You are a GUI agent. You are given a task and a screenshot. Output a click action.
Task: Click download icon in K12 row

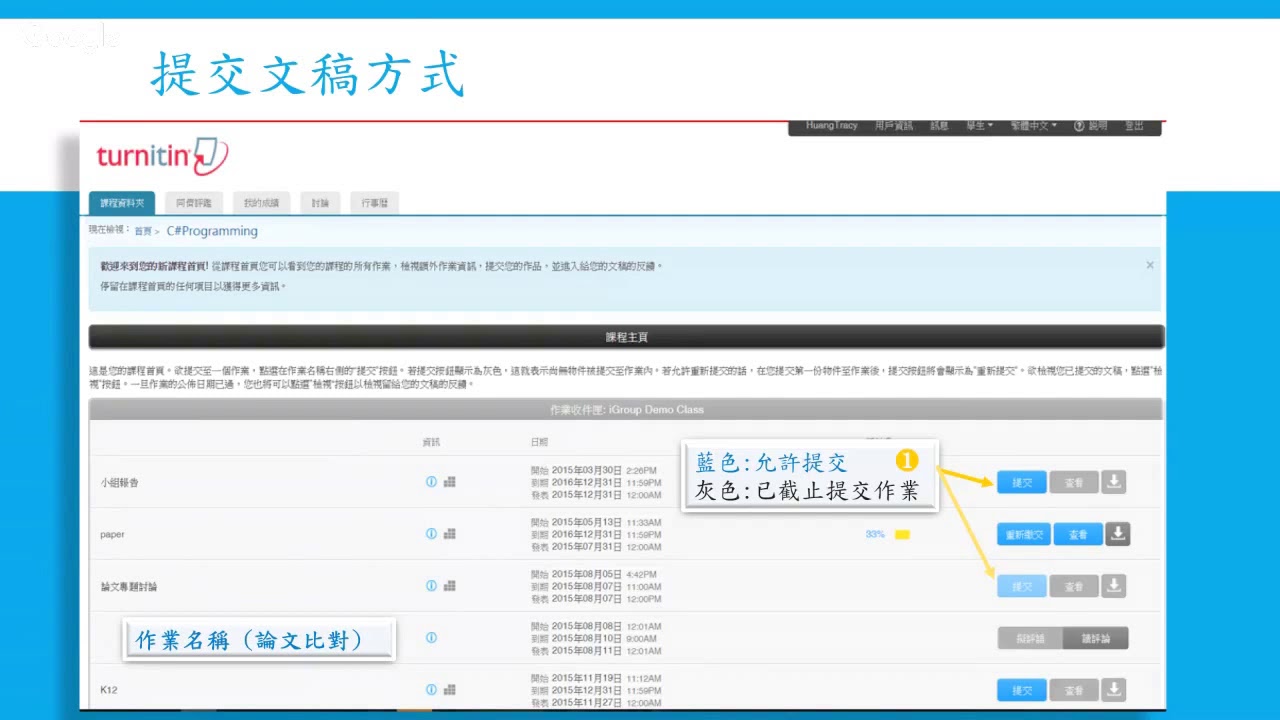coord(1114,690)
